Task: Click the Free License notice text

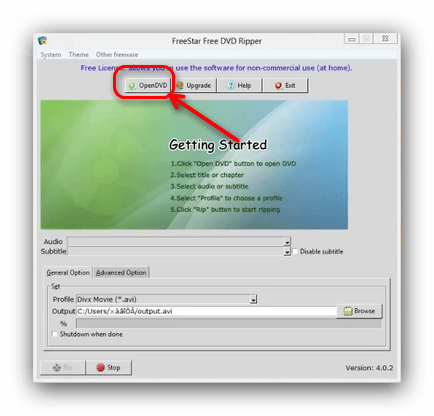Action: (216, 68)
